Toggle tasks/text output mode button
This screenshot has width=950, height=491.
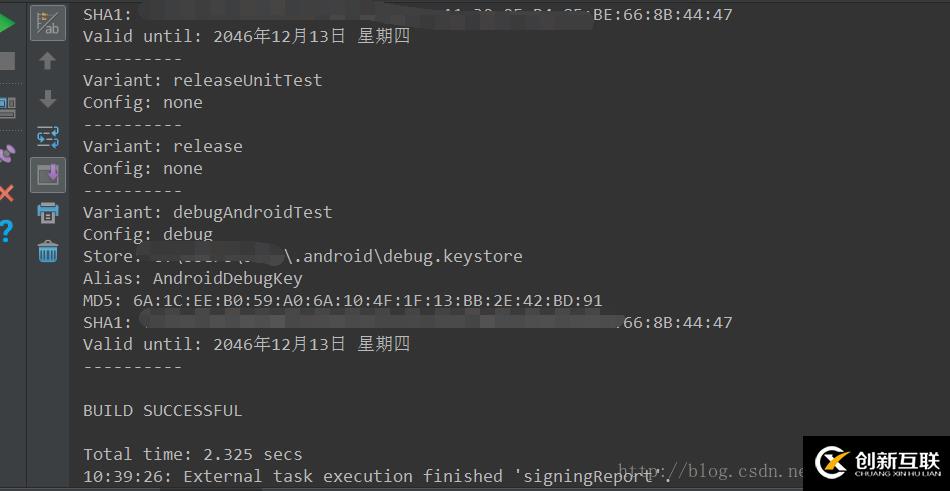pos(48,24)
